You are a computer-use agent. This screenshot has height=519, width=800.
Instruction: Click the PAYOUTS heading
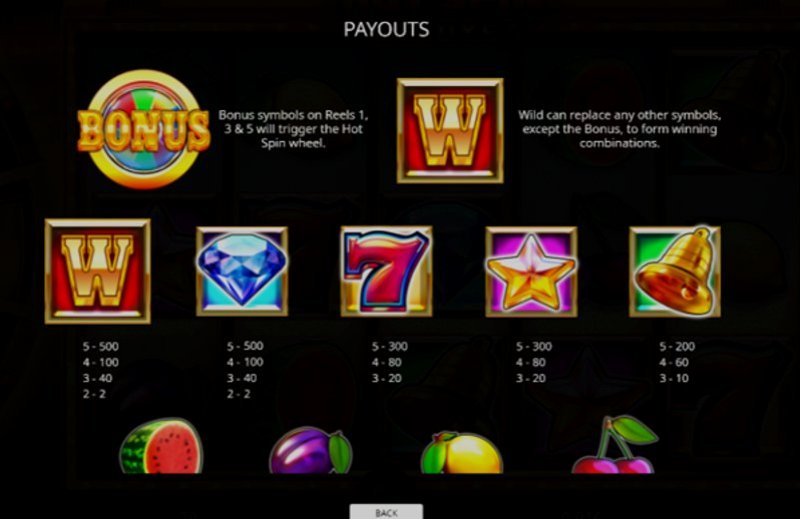tap(386, 30)
